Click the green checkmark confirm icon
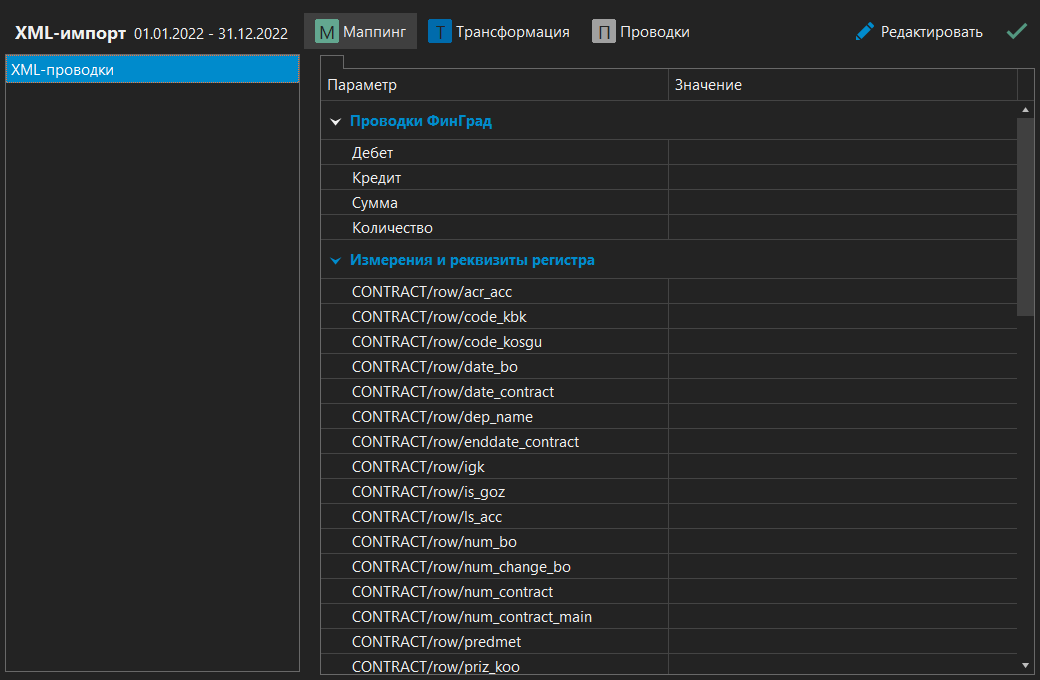 click(1017, 32)
